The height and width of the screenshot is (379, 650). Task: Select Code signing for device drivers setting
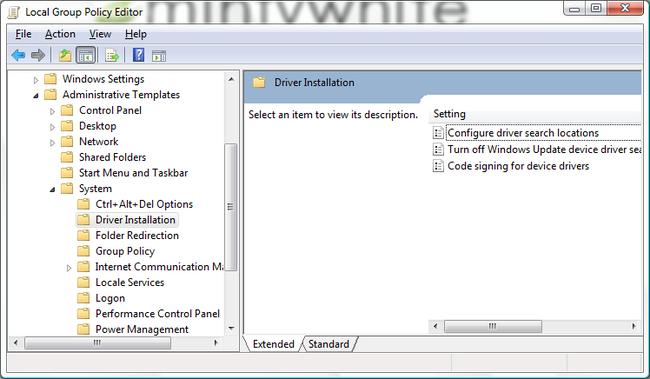coord(518,166)
